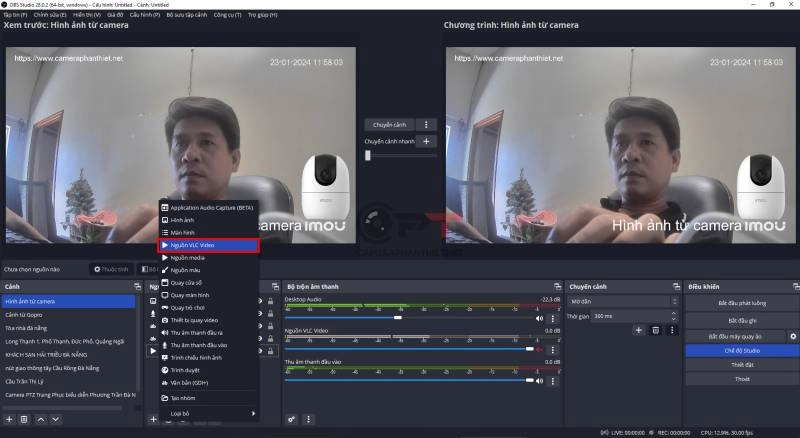Open Thu âm thanh đầu vào three-dot options
The width and height of the screenshot is (800, 438).
tap(553, 381)
